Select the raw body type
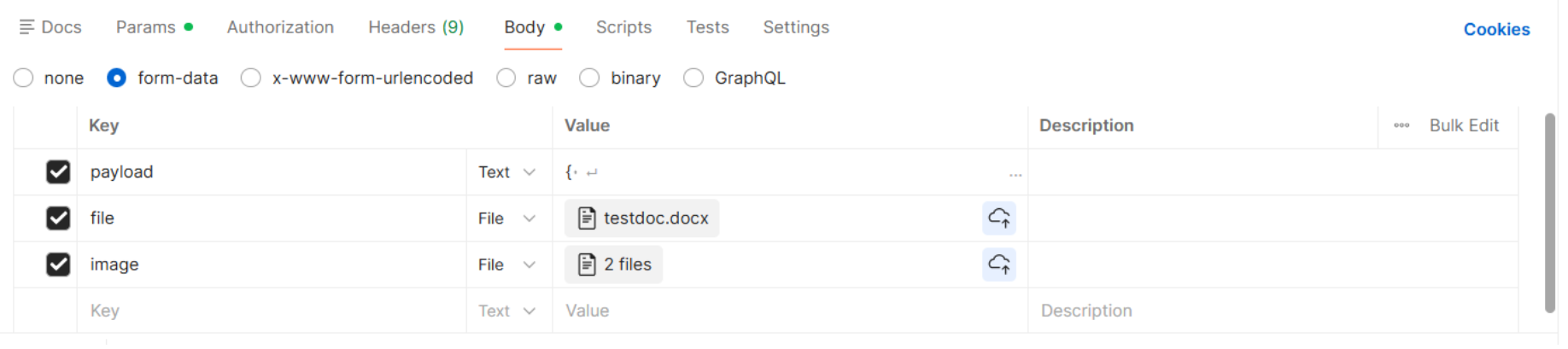 point(506,79)
